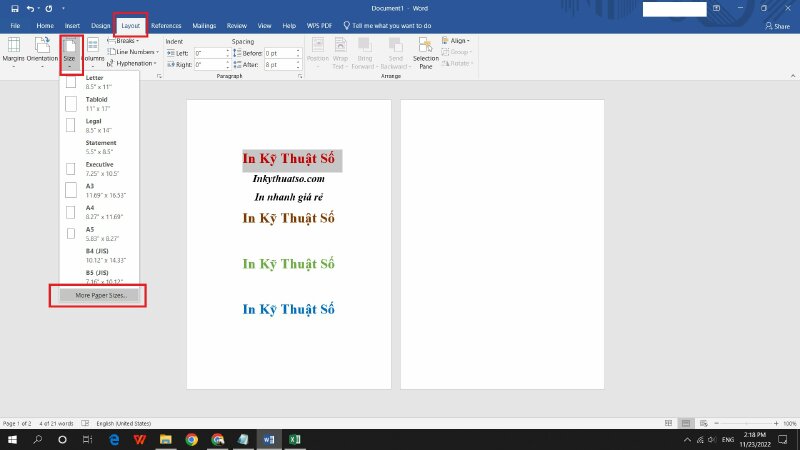Switch to Read Mode view
The width and height of the screenshot is (800, 450).
(668, 423)
